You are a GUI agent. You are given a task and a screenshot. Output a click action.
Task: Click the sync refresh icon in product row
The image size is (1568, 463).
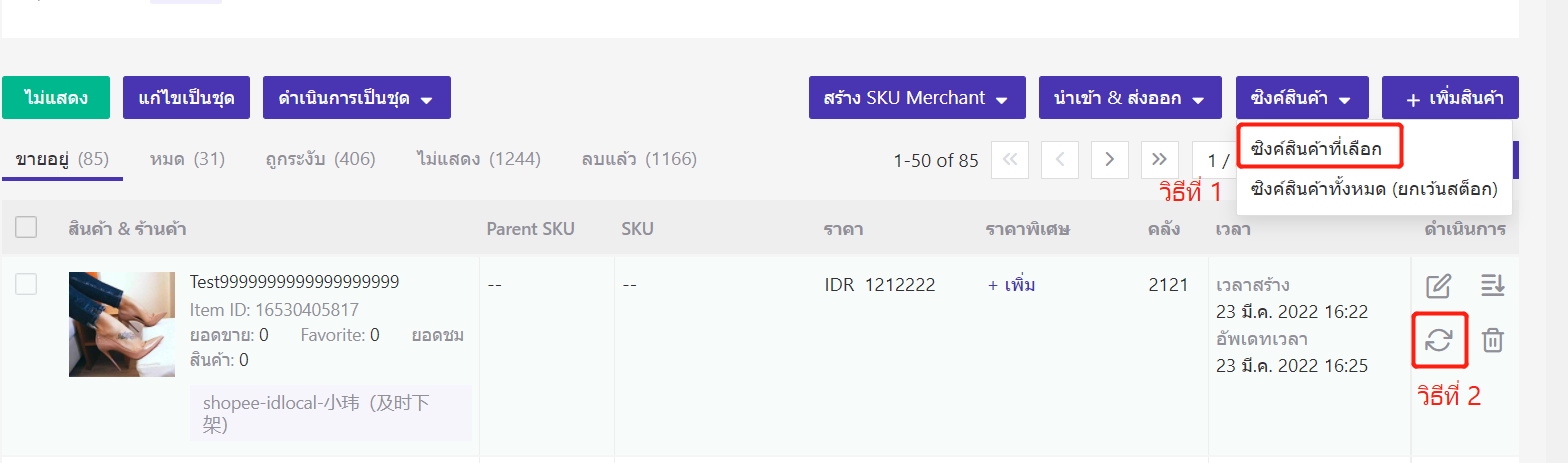[x=1438, y=340]
